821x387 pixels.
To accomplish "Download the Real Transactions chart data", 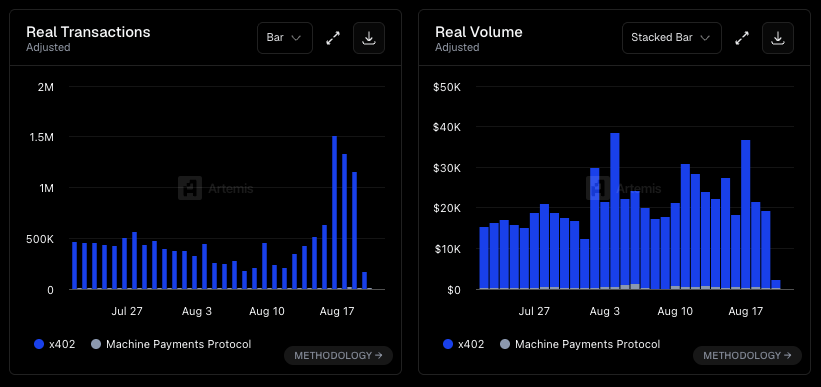I will click(x=369, y=38).
